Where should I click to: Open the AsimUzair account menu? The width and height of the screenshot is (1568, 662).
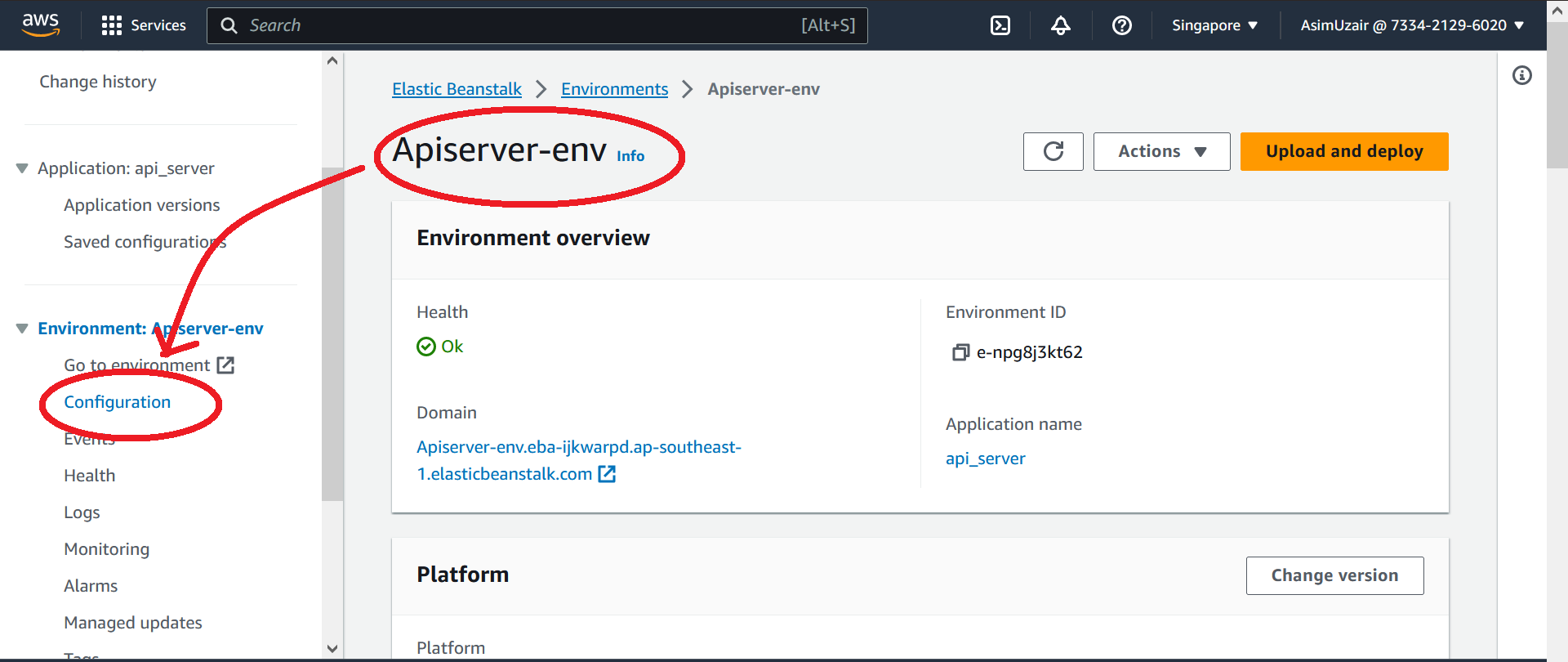[1412, 25]
